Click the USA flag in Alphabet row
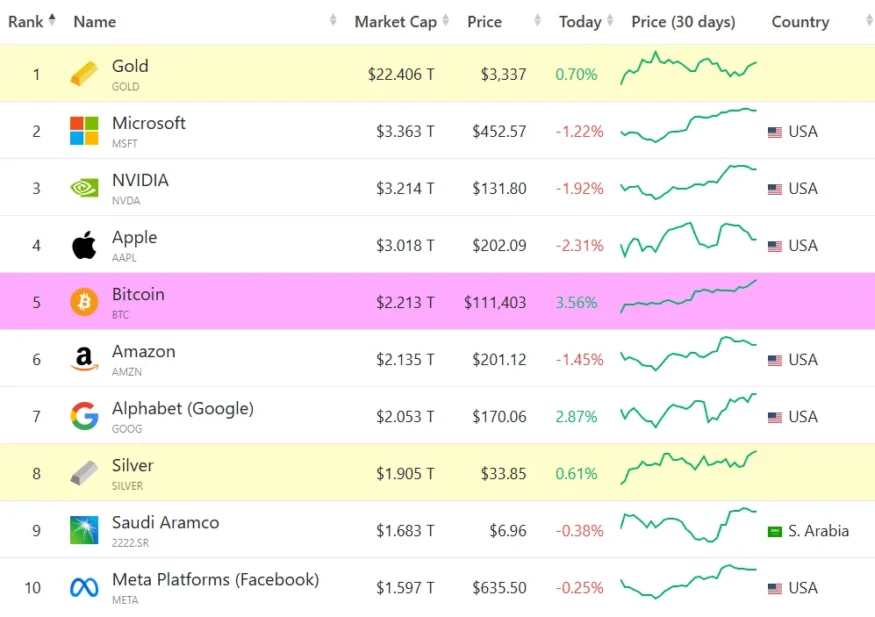This screenshot has width=875, height=617. pyautogui.click(x=775, y=417)
